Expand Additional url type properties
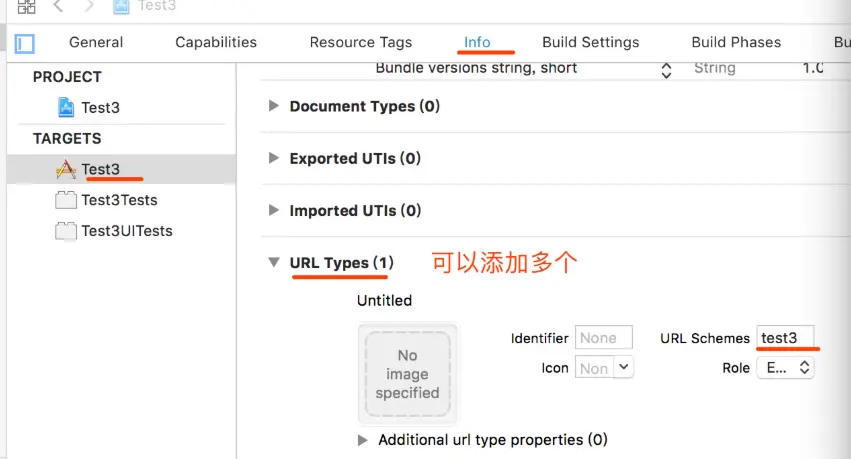 [x=363, y=440]
